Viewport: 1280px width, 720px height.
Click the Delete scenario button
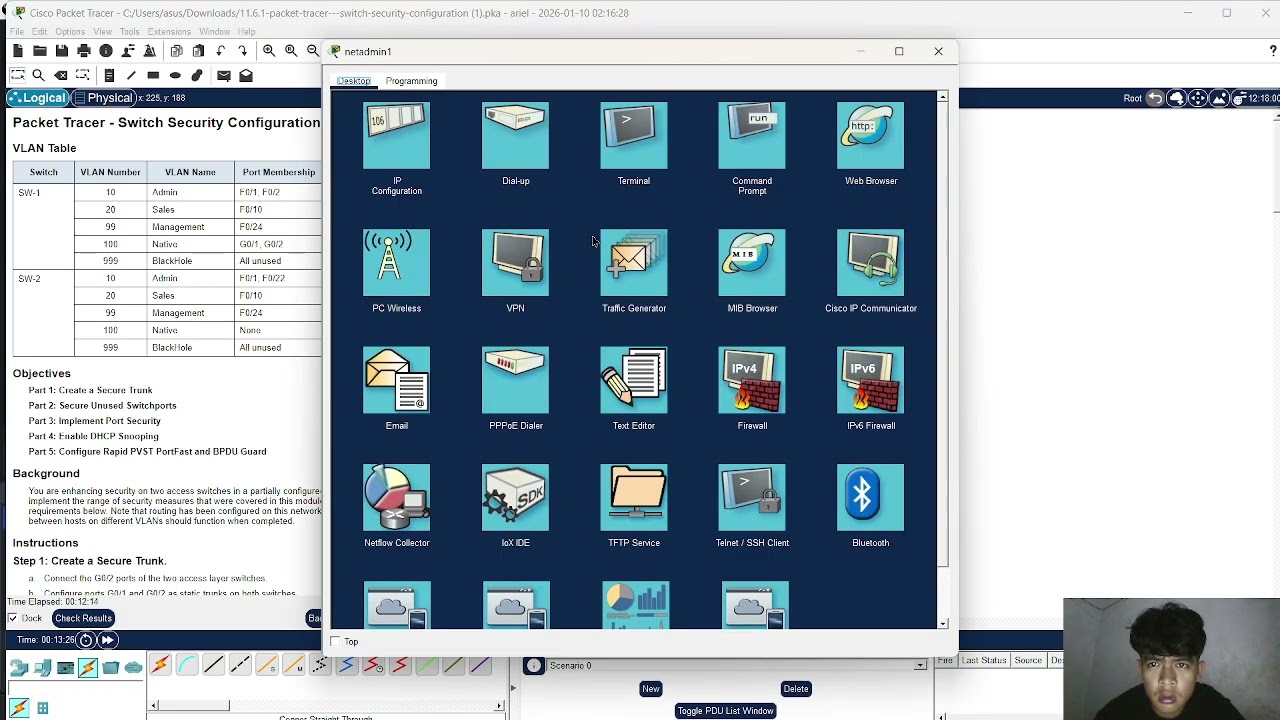click(x=796, y=689)
